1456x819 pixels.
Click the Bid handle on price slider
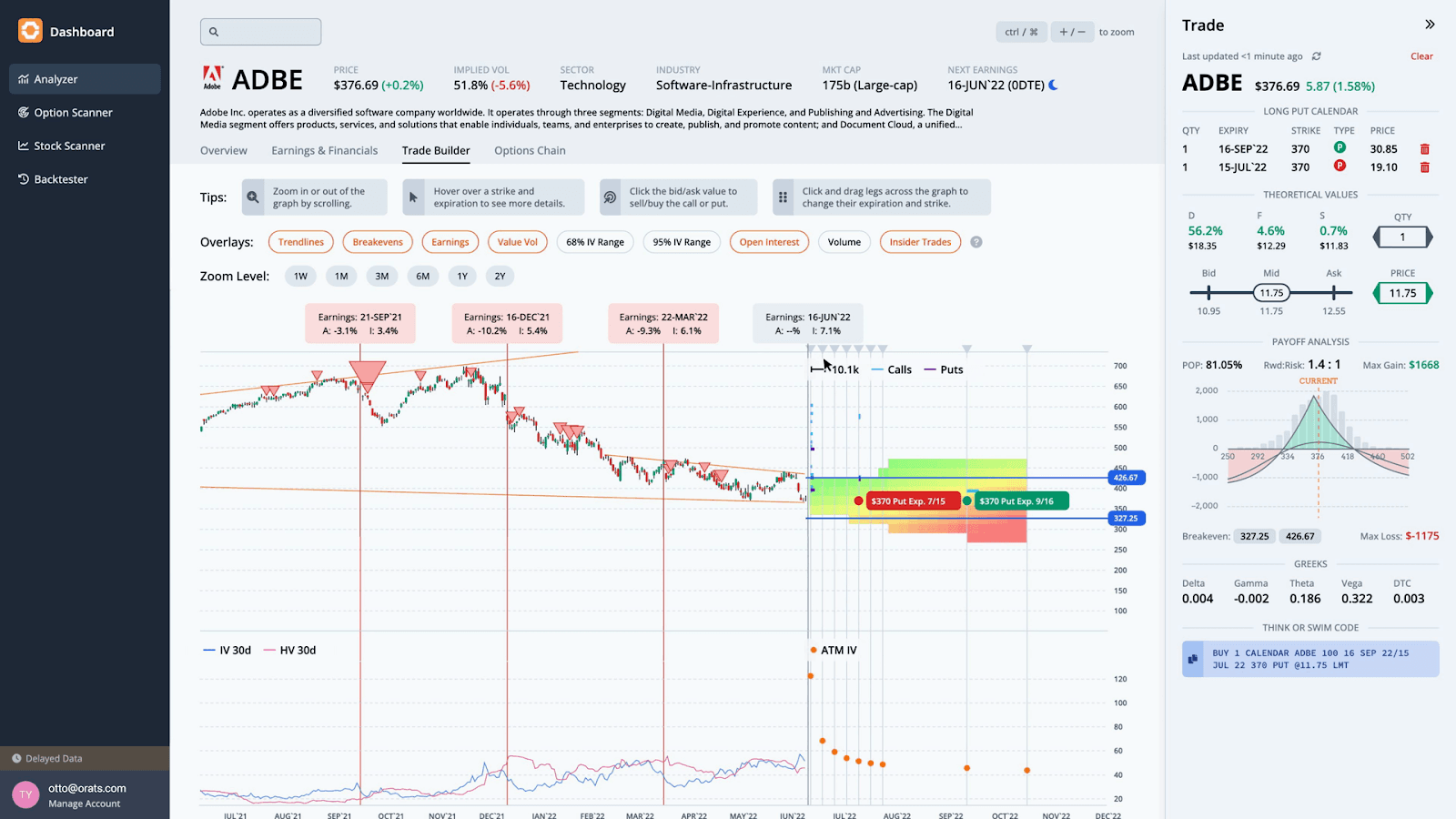point(1208,293)
